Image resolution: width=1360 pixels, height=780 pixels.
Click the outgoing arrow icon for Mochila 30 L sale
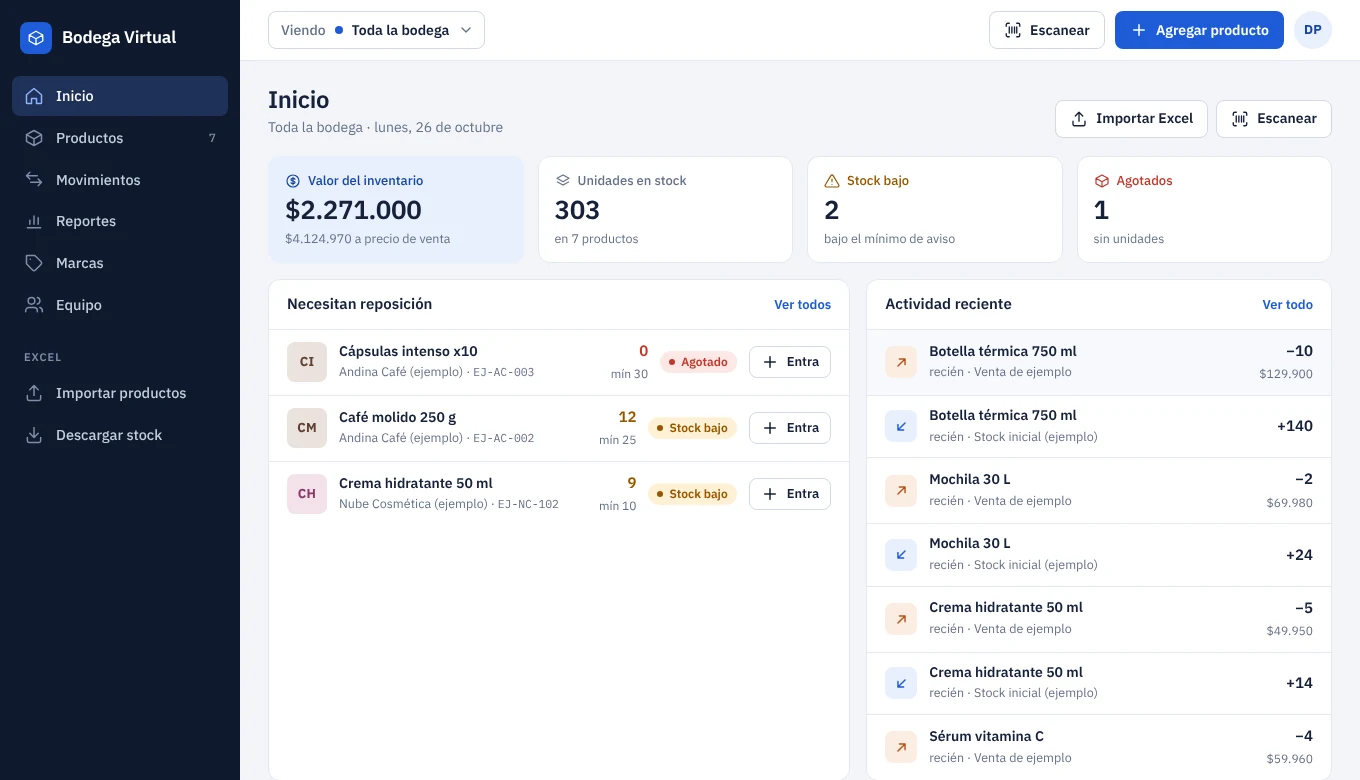pyautogui.click(x=901, y=490)
